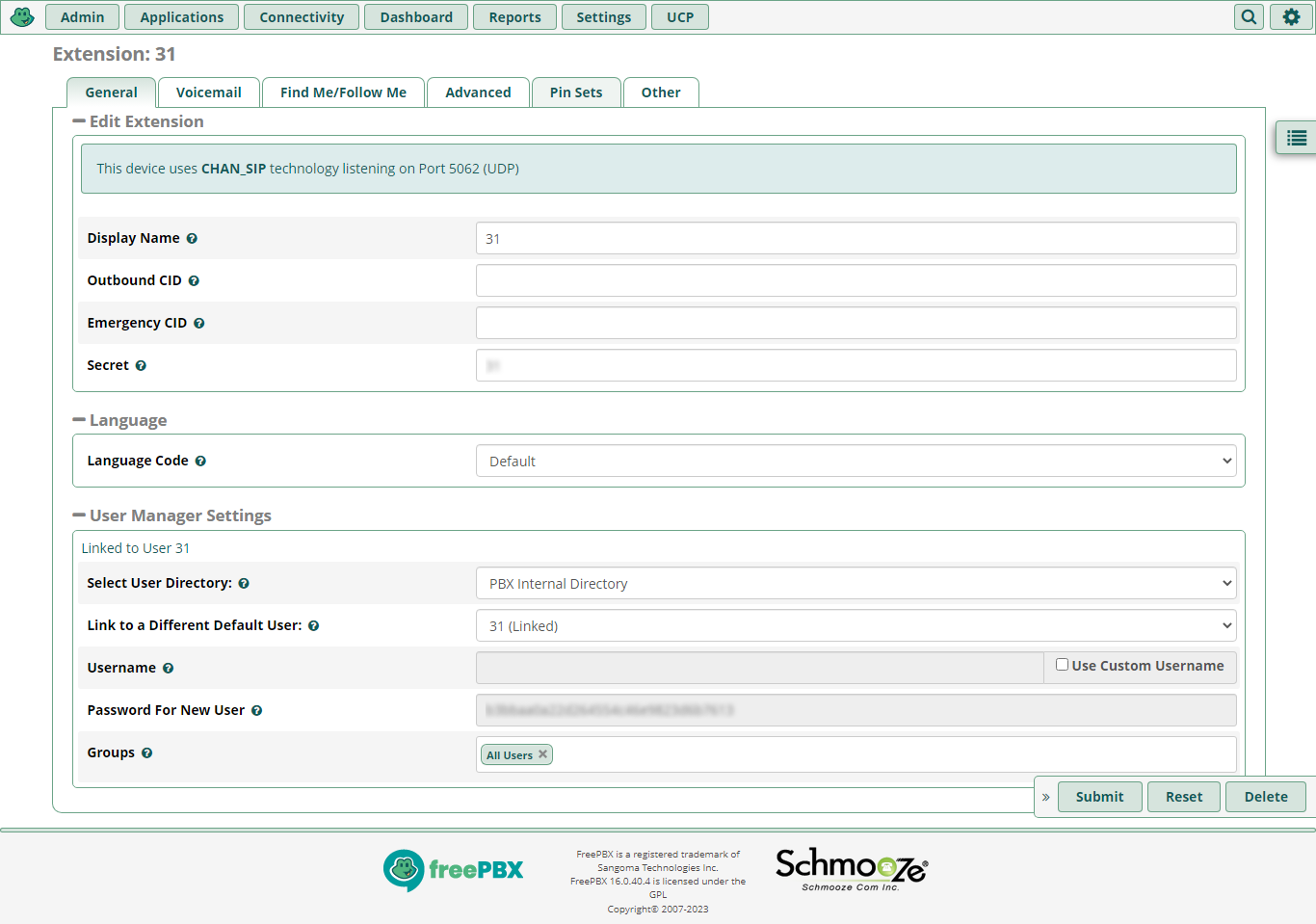This screenshot has width=1316, height=924.
Task: Open the search magnifier icon
Action: pos(1249,17)
